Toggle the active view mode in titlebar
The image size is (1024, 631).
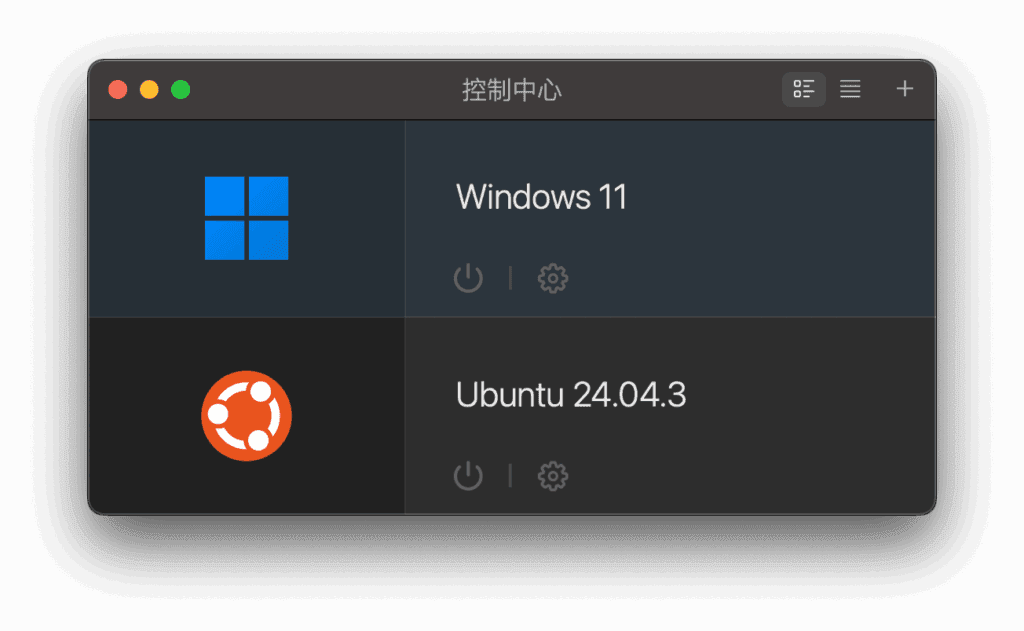(803, 88)
